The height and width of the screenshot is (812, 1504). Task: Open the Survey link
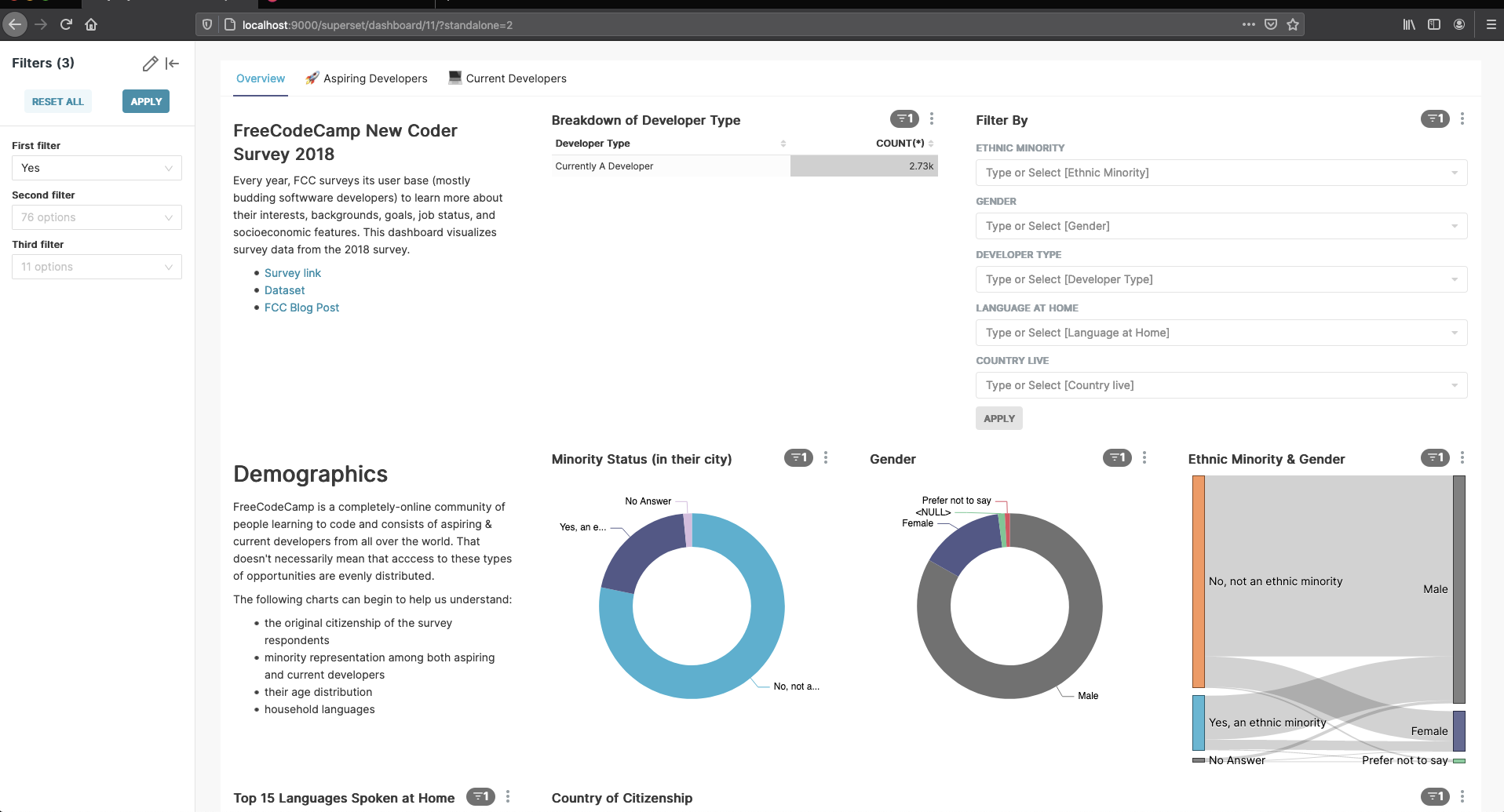tap(293, 273)
